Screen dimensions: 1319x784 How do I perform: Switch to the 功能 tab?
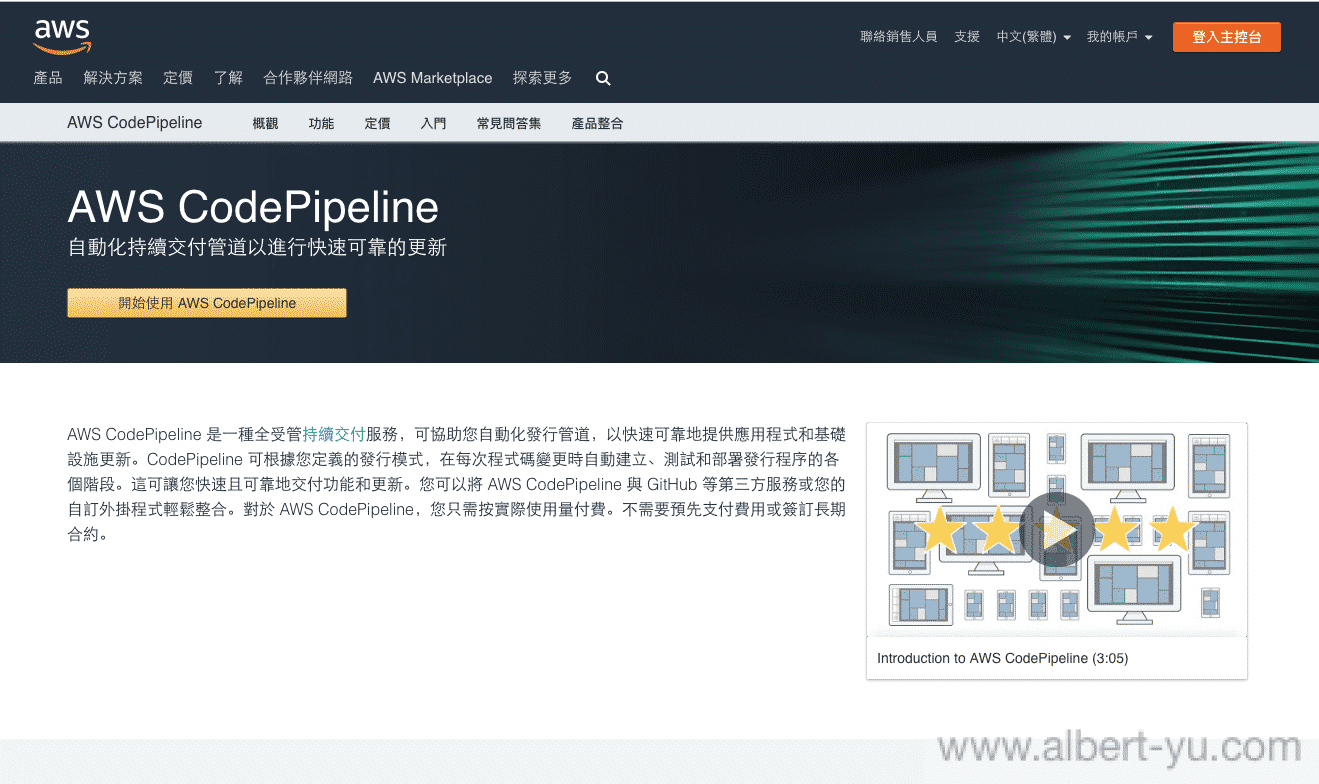pos(322,124)
